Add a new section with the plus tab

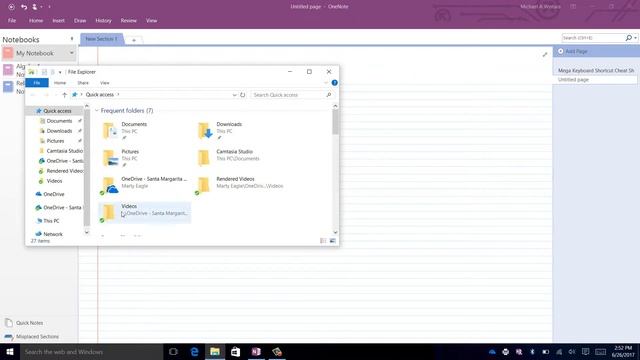point(133,40)
